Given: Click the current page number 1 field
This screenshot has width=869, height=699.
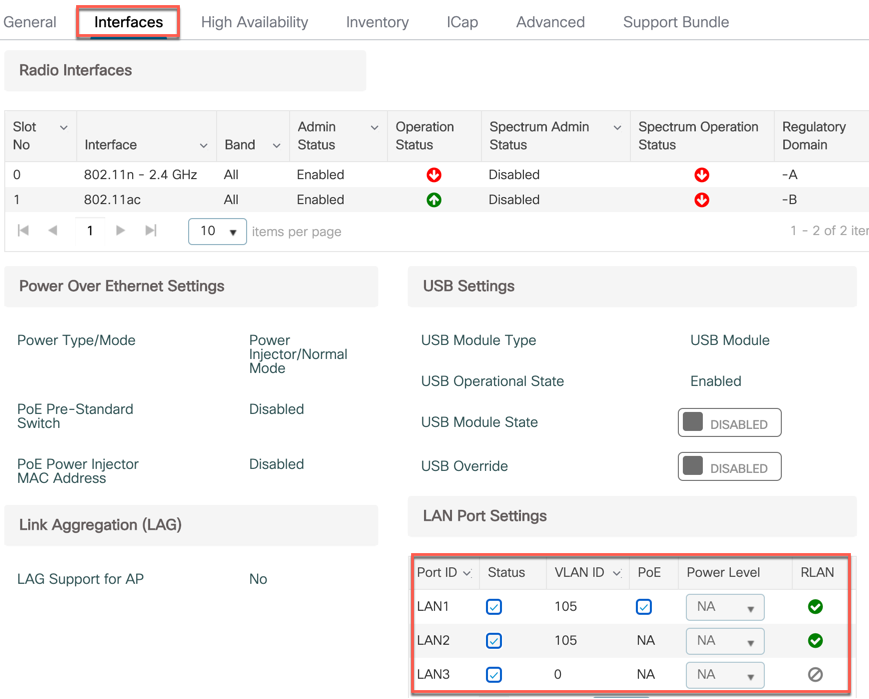Looking at the screenshot, I should (x=90, y=231).
